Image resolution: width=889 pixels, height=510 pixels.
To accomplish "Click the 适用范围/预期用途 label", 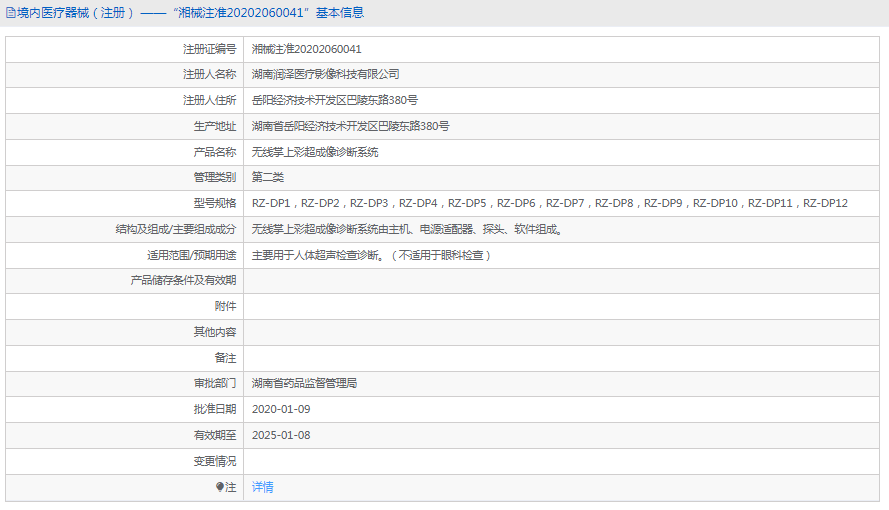I will pos(192,256).
